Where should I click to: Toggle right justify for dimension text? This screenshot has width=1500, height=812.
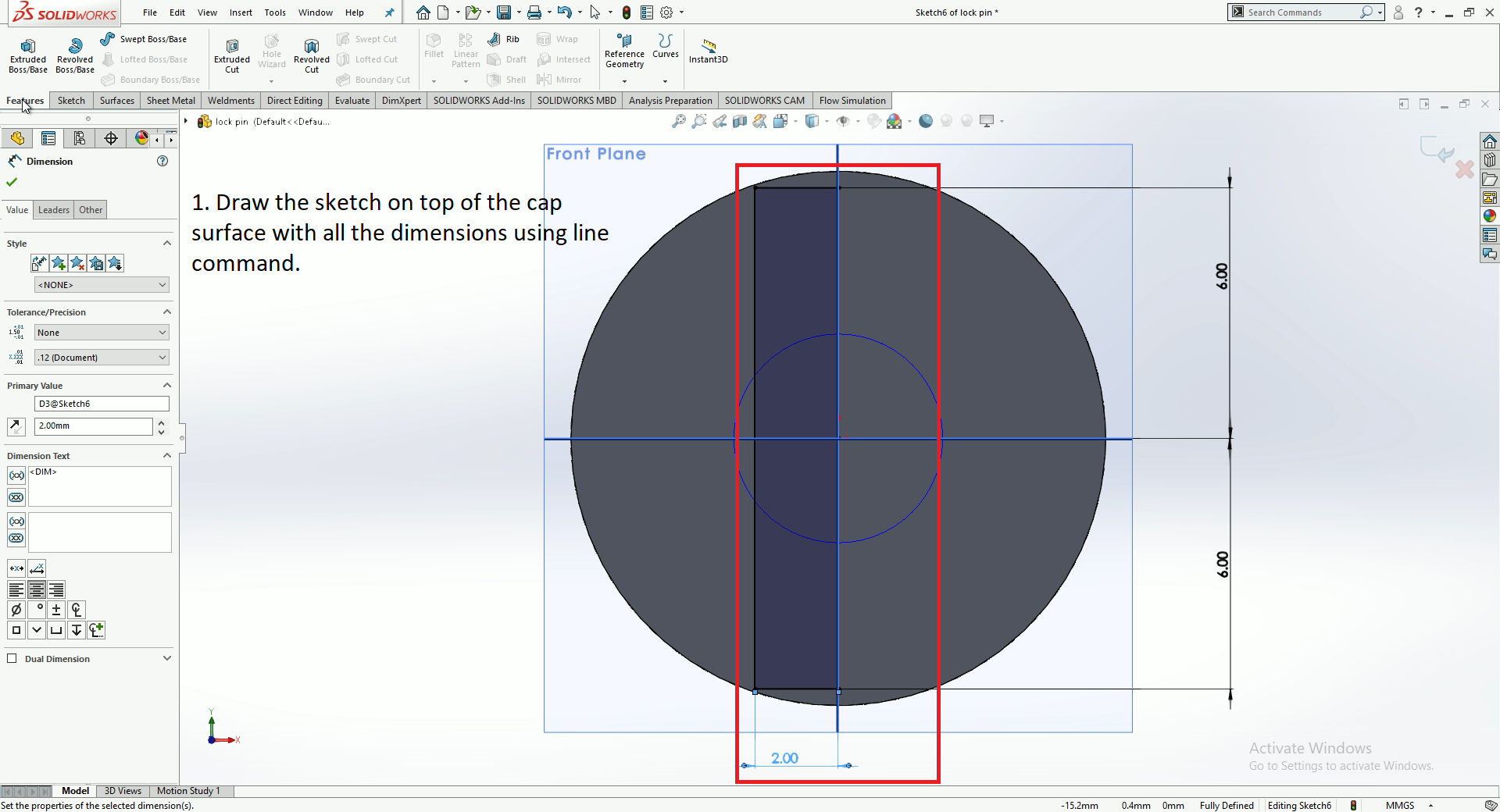tap(56, 590)
